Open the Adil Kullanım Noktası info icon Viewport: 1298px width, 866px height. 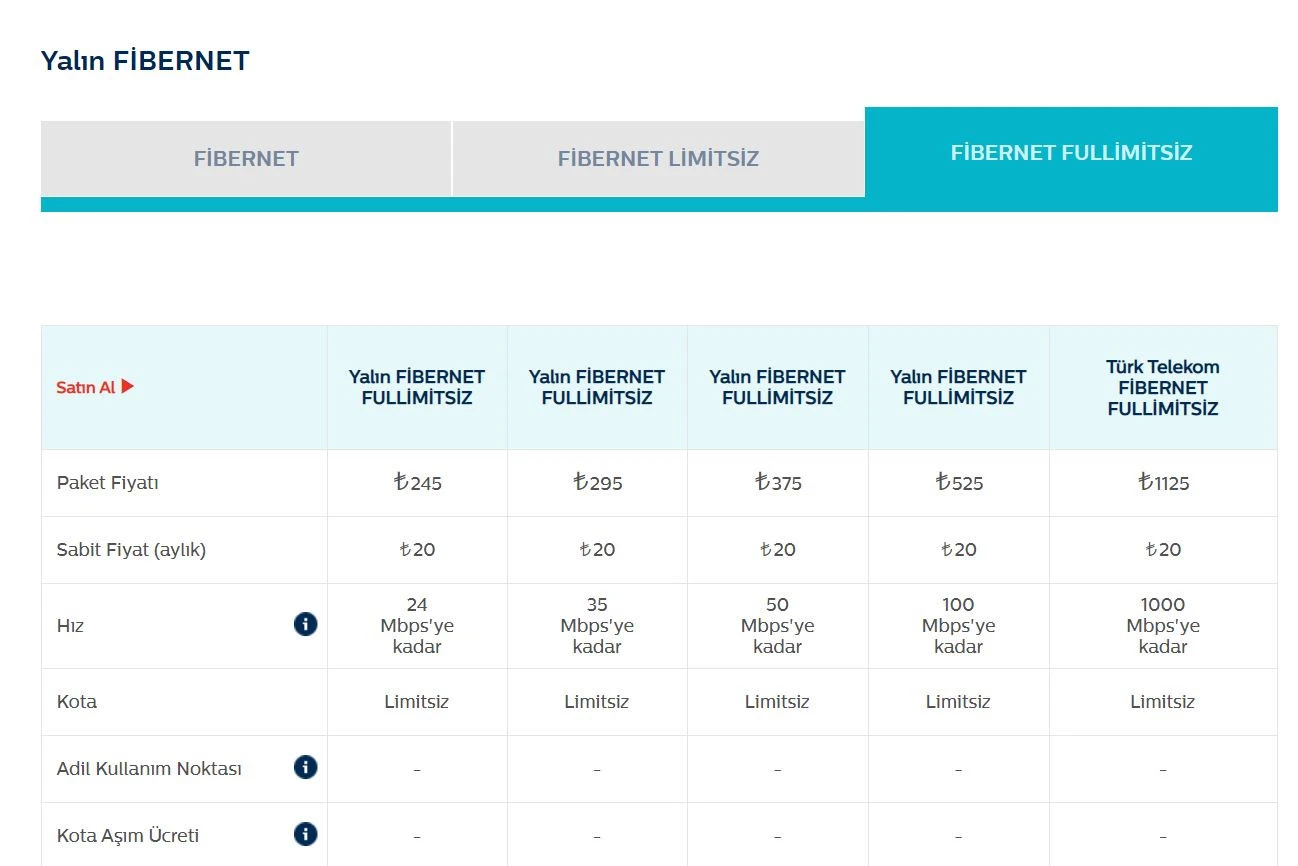(305, 768)
